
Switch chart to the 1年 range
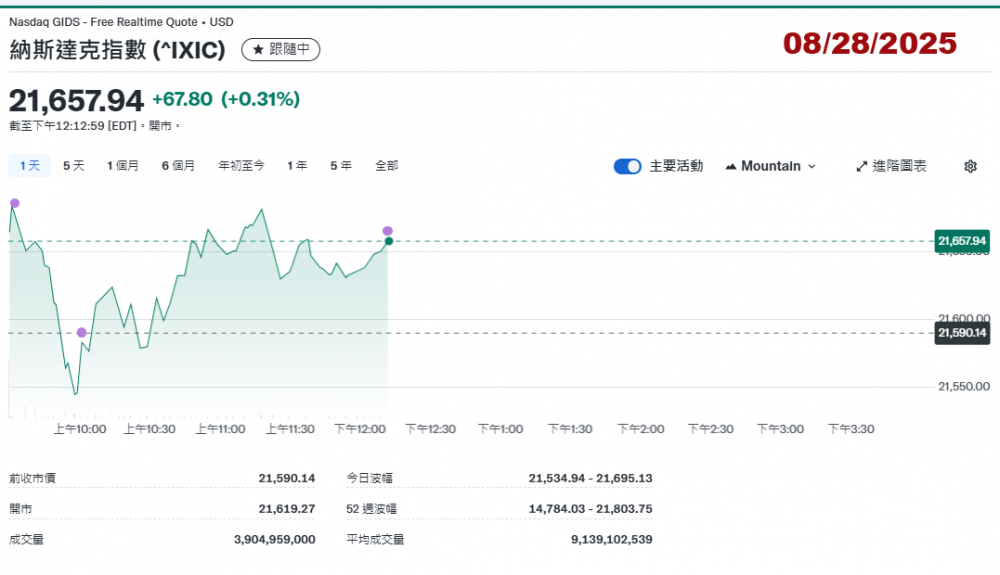coord(297,166)
